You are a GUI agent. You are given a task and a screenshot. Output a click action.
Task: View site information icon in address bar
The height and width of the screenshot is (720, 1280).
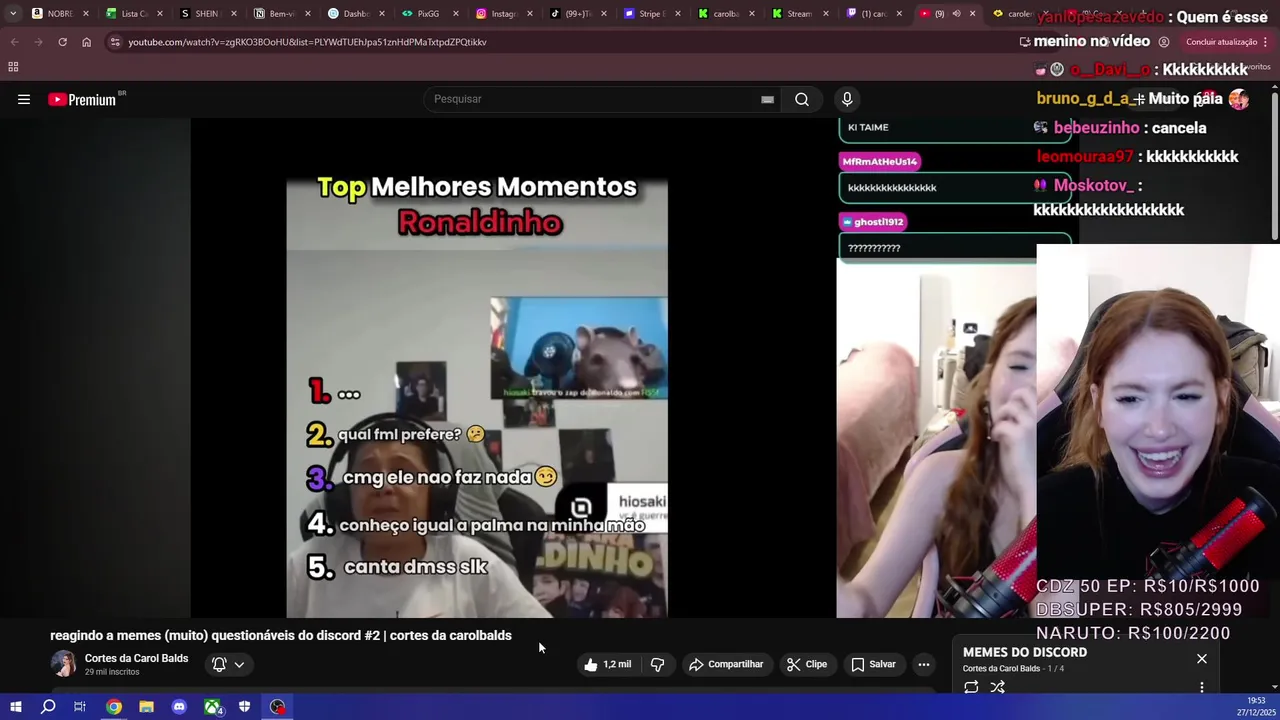[115, 42]
